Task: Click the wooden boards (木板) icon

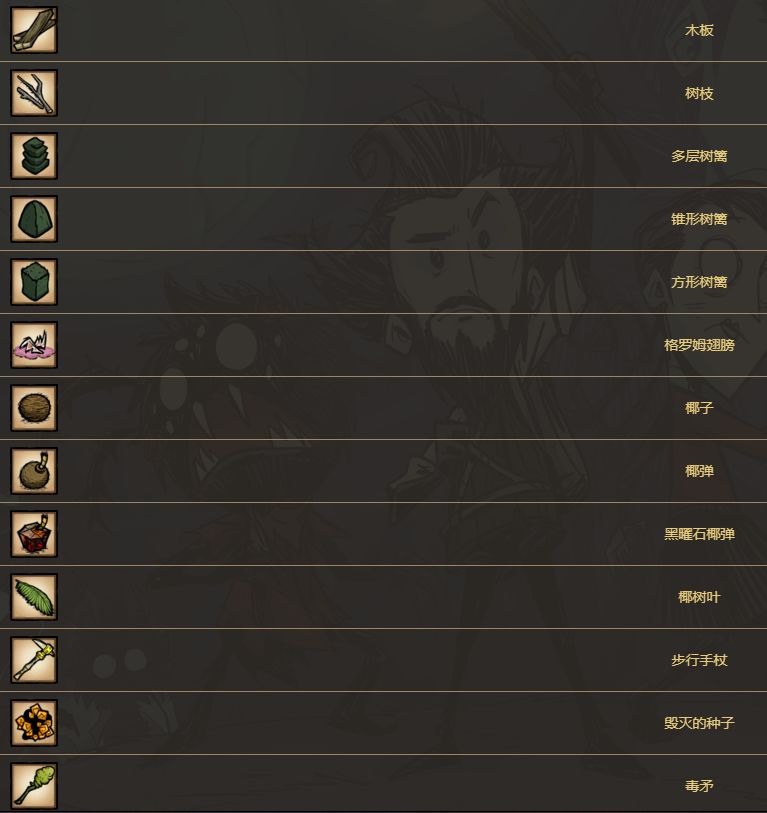Action: pyautogui.click(x=34, y=30)
